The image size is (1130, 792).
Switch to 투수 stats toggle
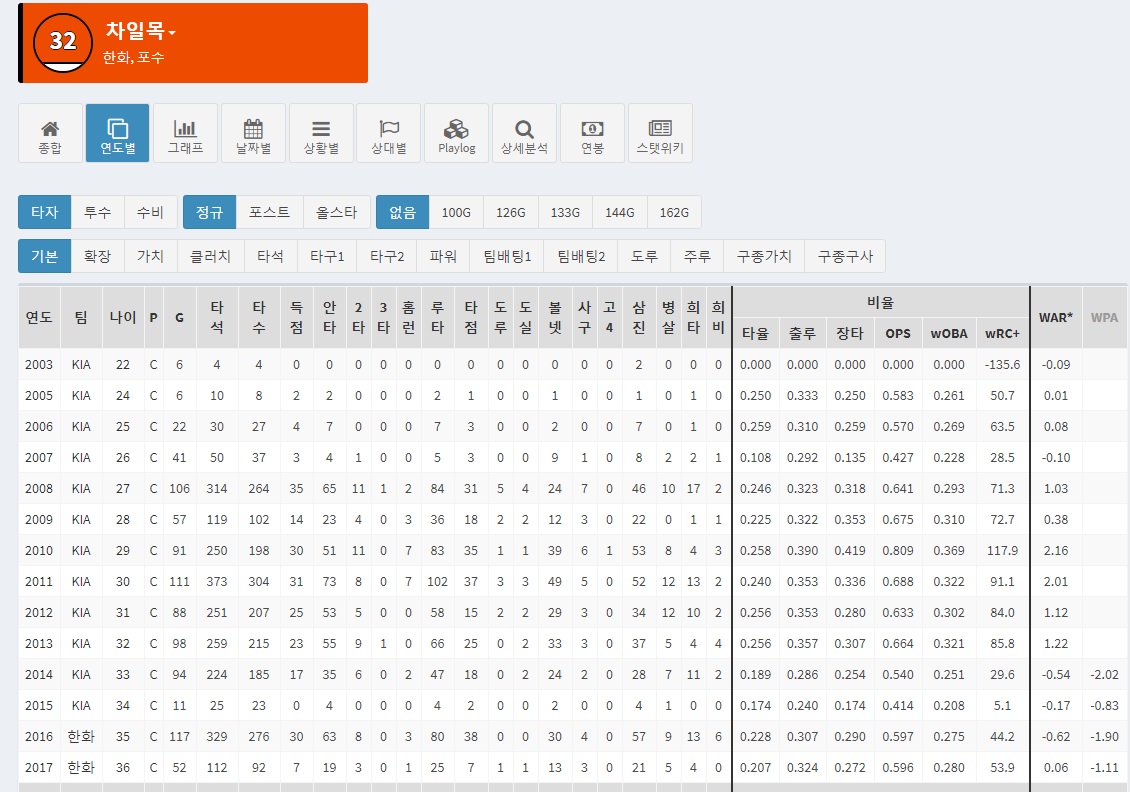(98, 212)
